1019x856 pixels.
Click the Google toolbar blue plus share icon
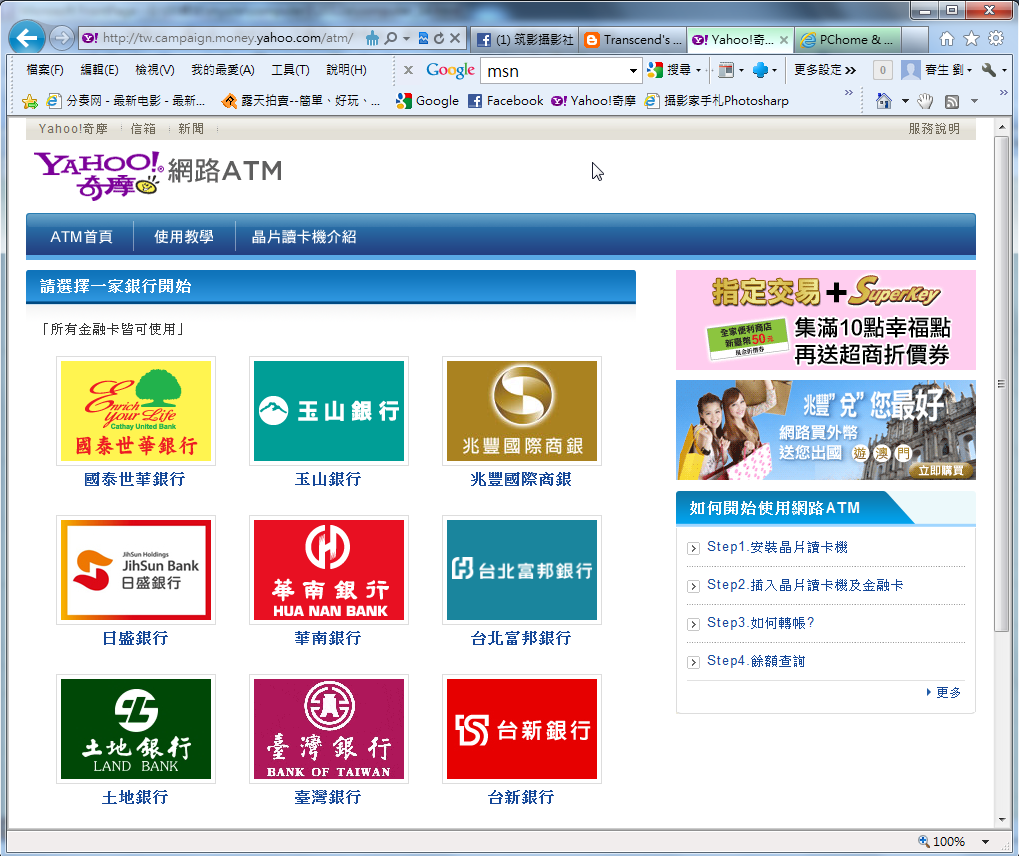point(760,70)
